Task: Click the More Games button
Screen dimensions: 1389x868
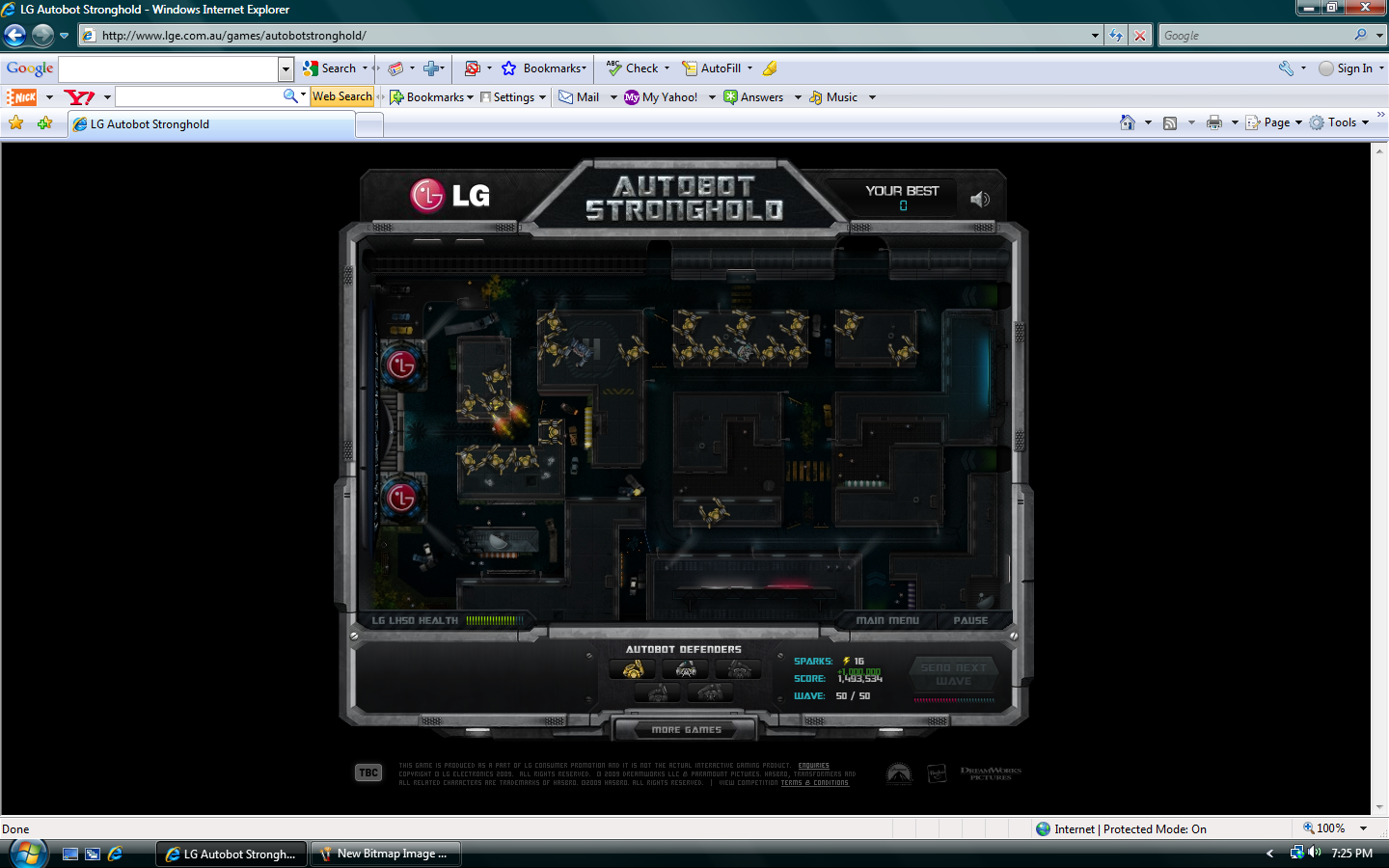Action: [x=686, y=730]
